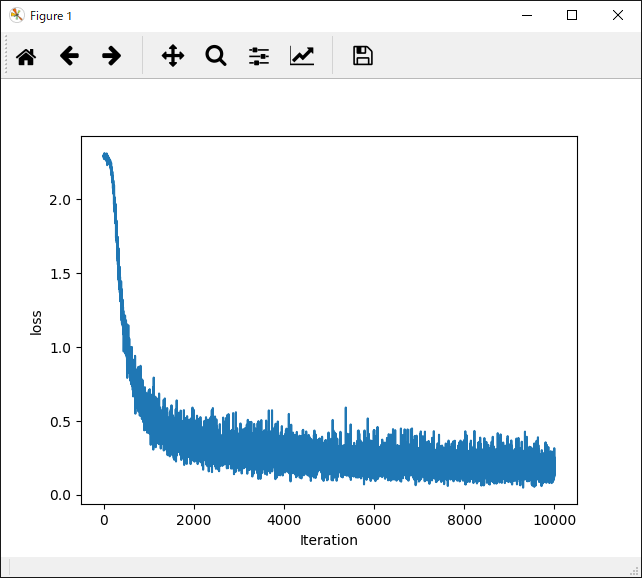This screenshot has height=578, width=642.
Task: Click the status bar at window bottom
Action: click(320, 567)
